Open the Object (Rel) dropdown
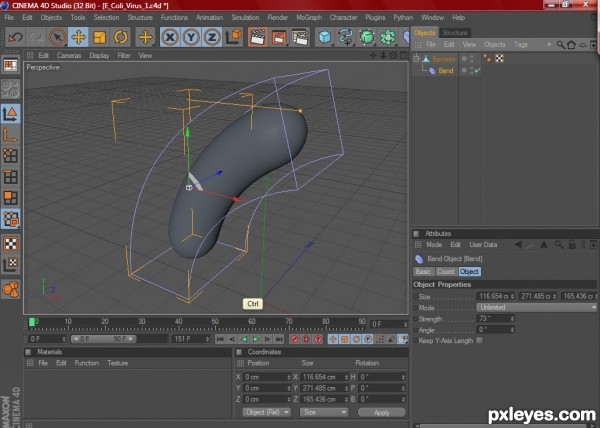The width and height of the screenshot is (600, 428). coord(267,412)
